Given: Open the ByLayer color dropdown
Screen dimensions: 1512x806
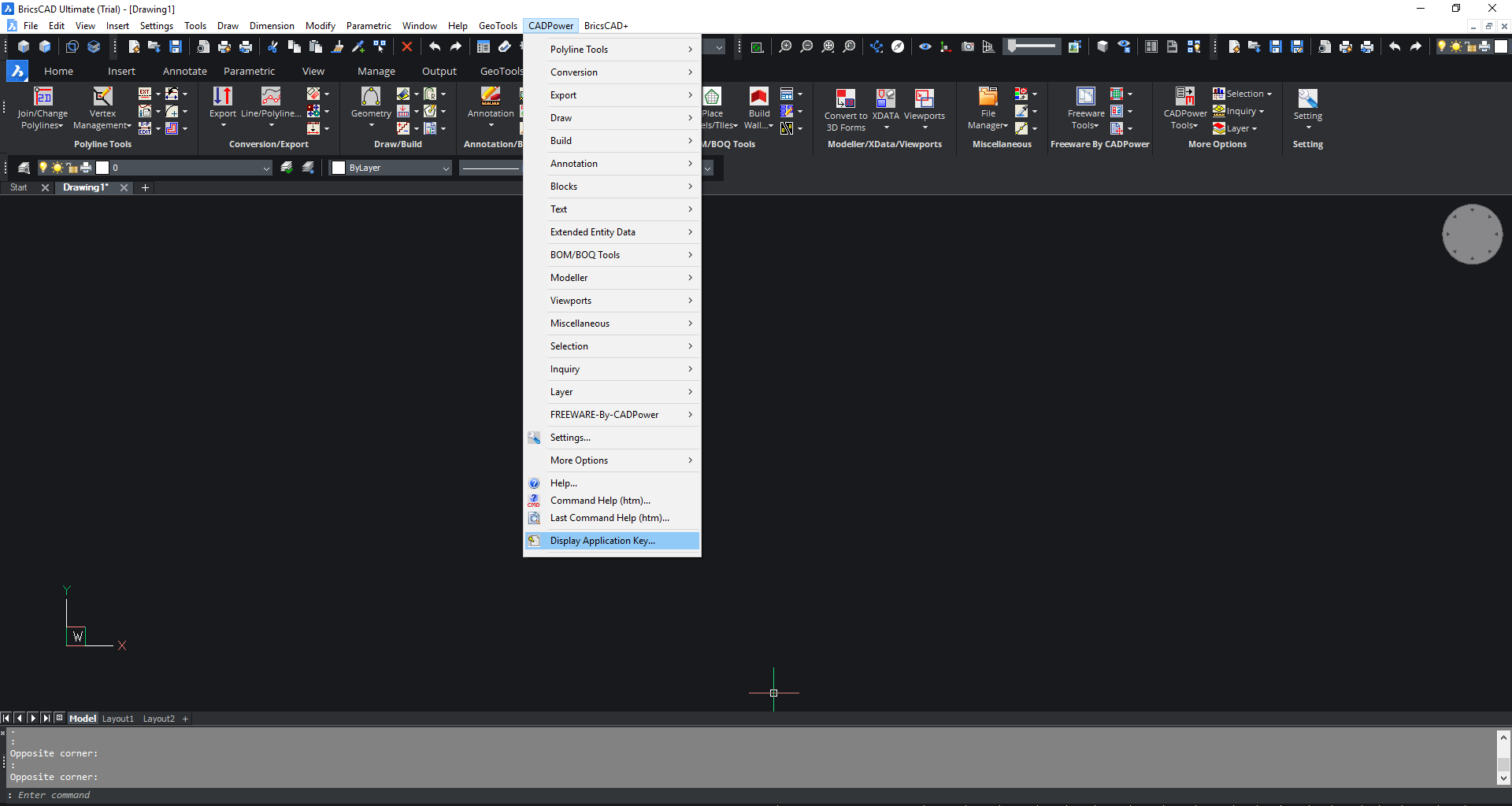Looking at the screenshot, I should pyautogui.click(x=446, y=168).
